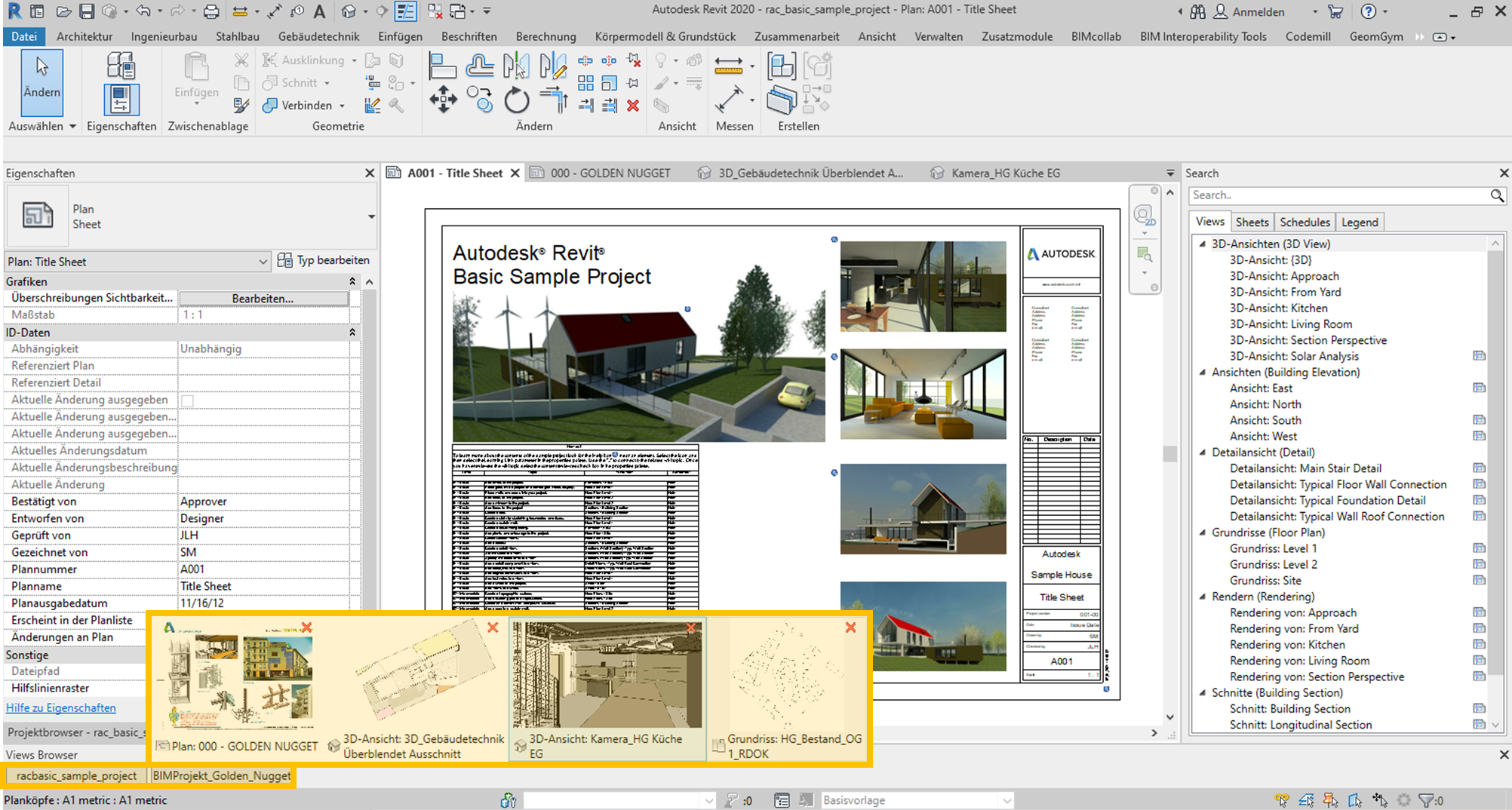This screenshot has width=1512, height=810.
Task: Collapse the Grafiken properties section
Action: [x=352, y=281]
